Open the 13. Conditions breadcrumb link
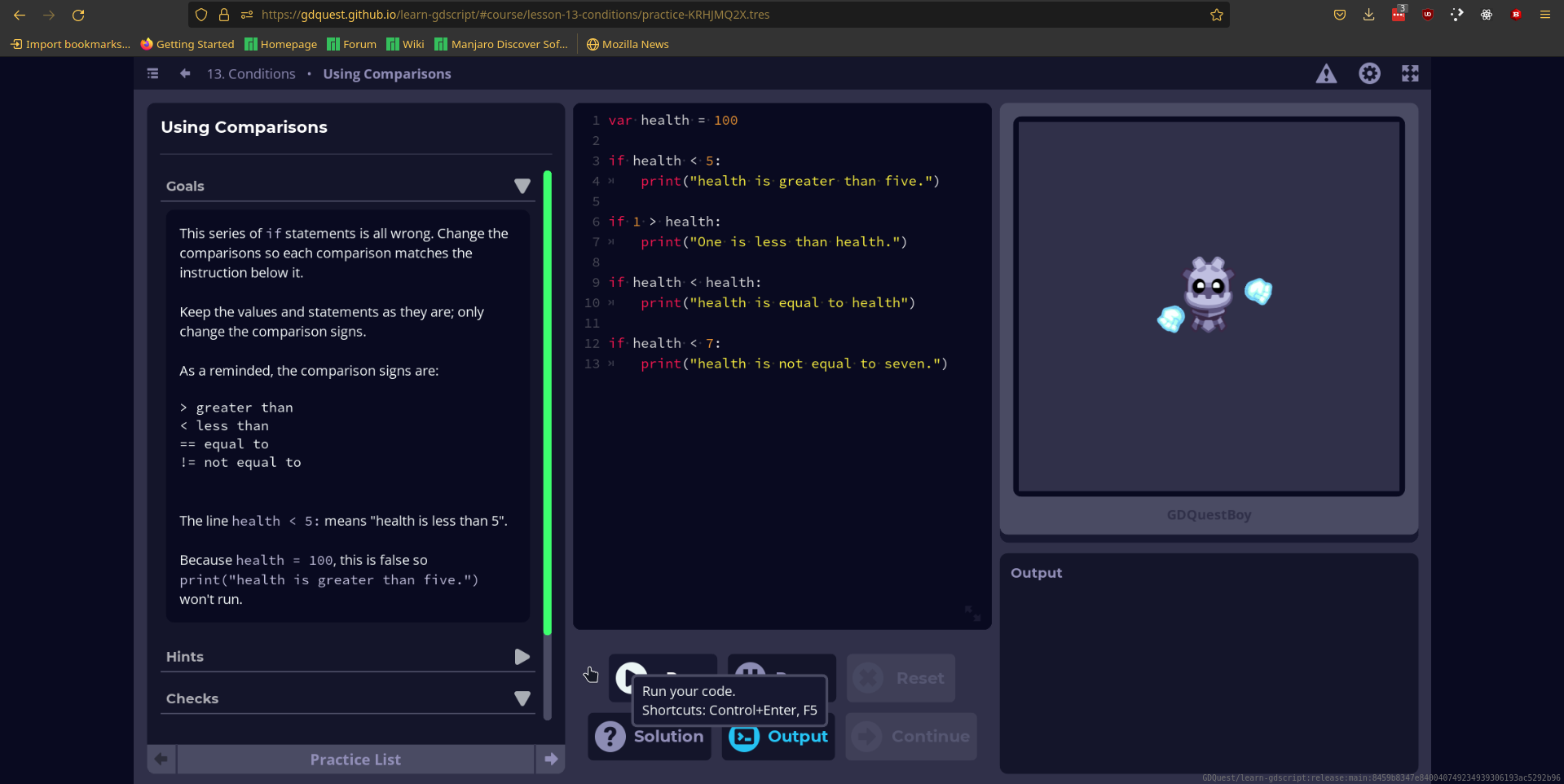This screenshot has width=1564, height=784. pyautogui.click(x=251, y=73)
